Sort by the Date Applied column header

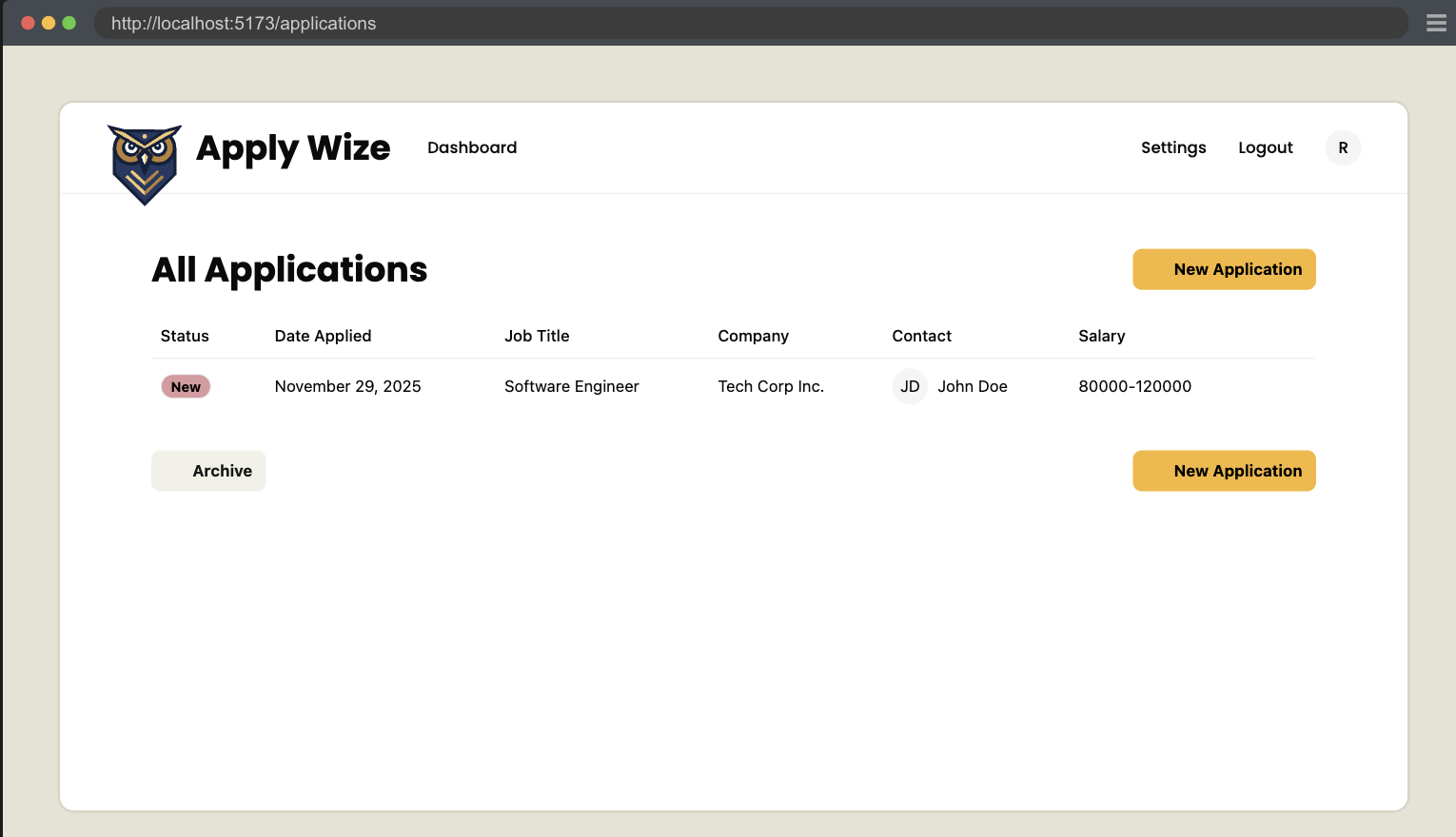point(323,336)
